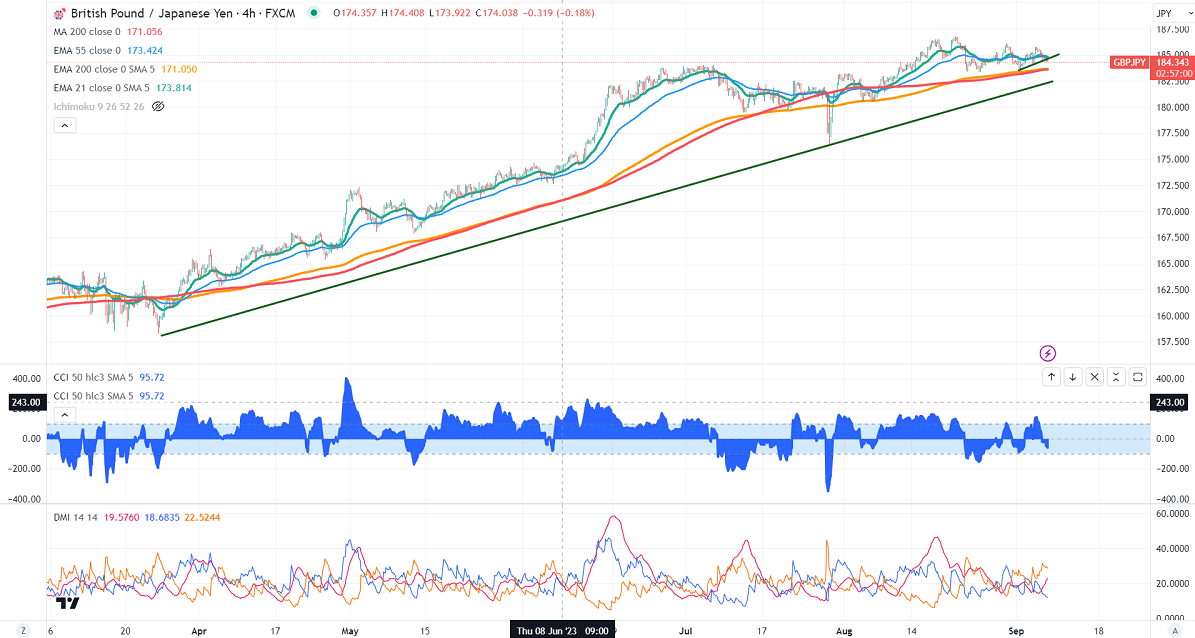The image size is (1195, 638).
Task: Click the DMI value 22.5244
Action: click(203, 518)
